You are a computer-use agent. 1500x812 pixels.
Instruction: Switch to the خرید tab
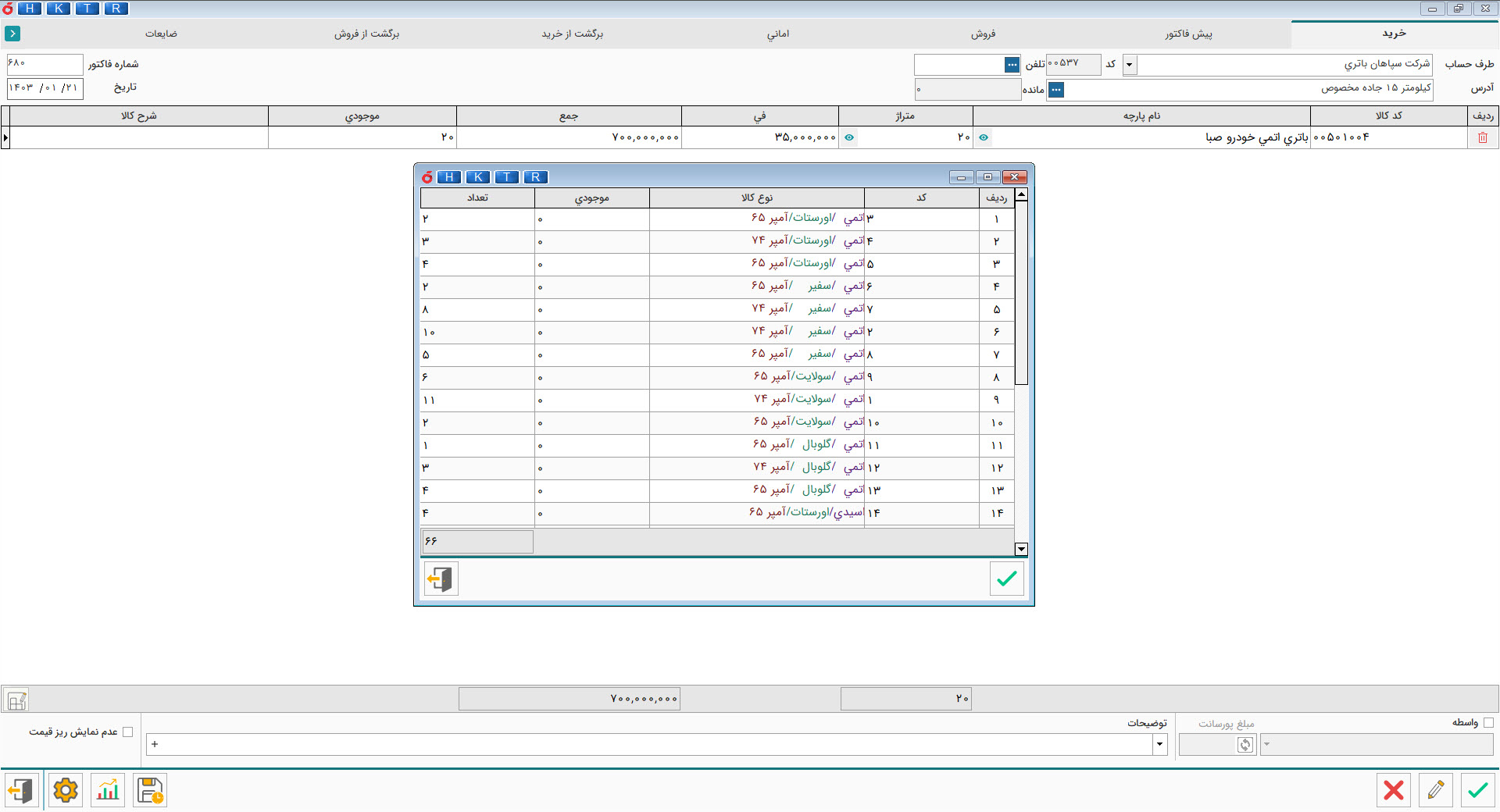coord(1395,34)
